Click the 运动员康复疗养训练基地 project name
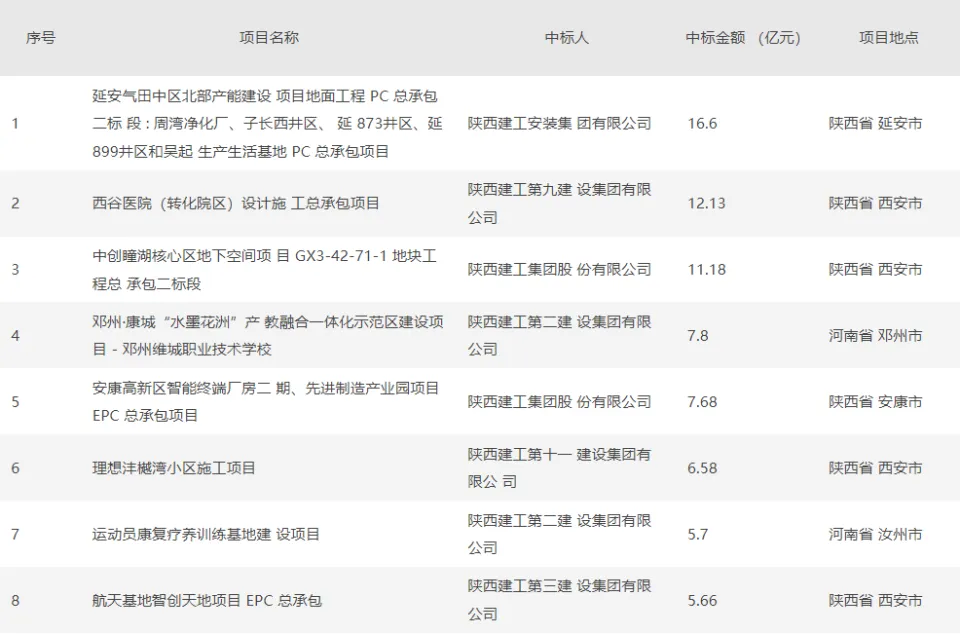 [x=206, y=534]
